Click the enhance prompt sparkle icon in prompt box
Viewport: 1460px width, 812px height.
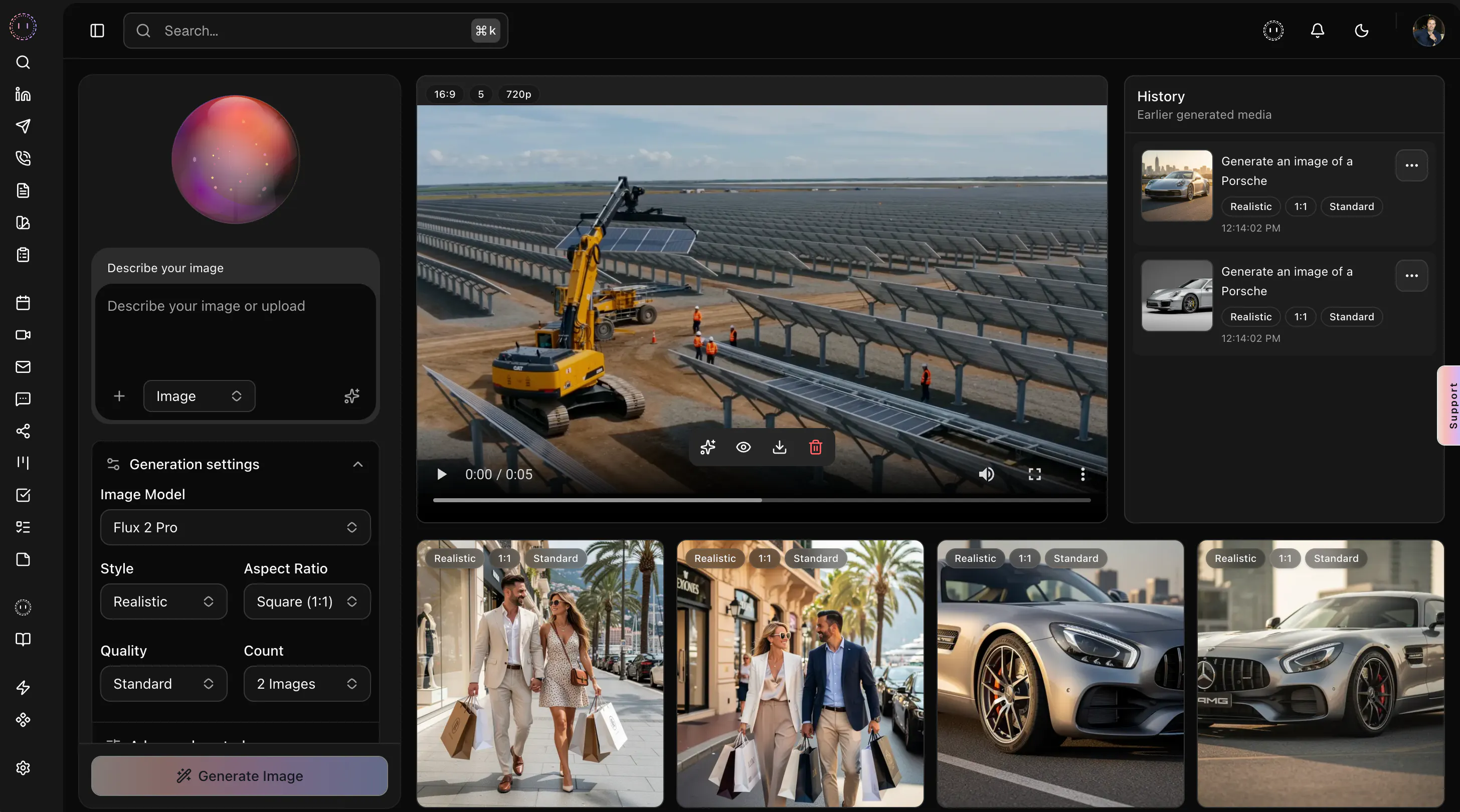click(x=352, y=396)
